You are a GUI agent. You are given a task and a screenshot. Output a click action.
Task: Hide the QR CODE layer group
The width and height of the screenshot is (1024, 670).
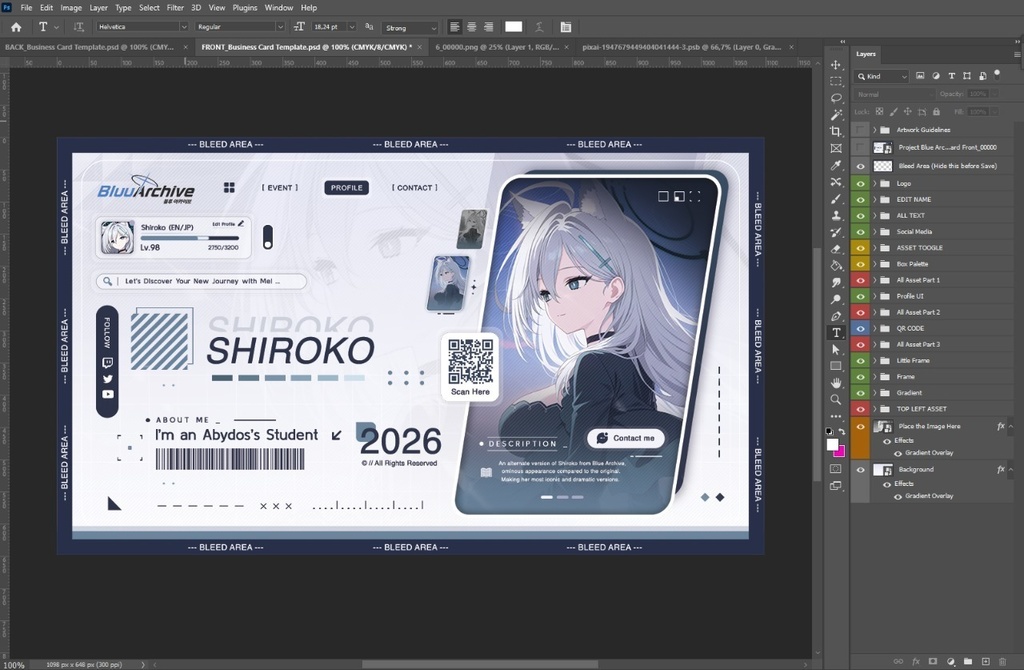pos(861,327)
